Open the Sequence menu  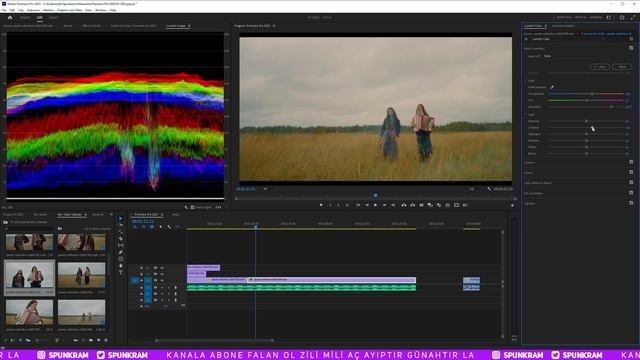pos(33,10)
